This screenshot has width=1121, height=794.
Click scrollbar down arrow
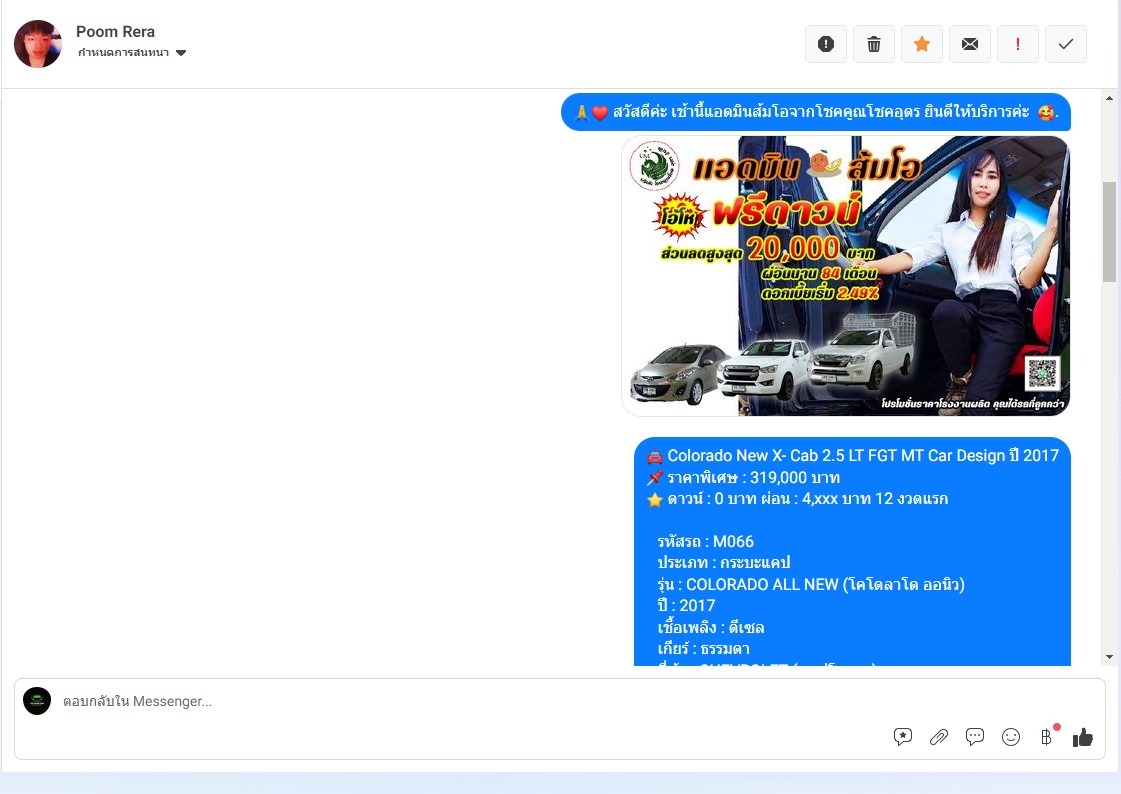click(1109, 657)
